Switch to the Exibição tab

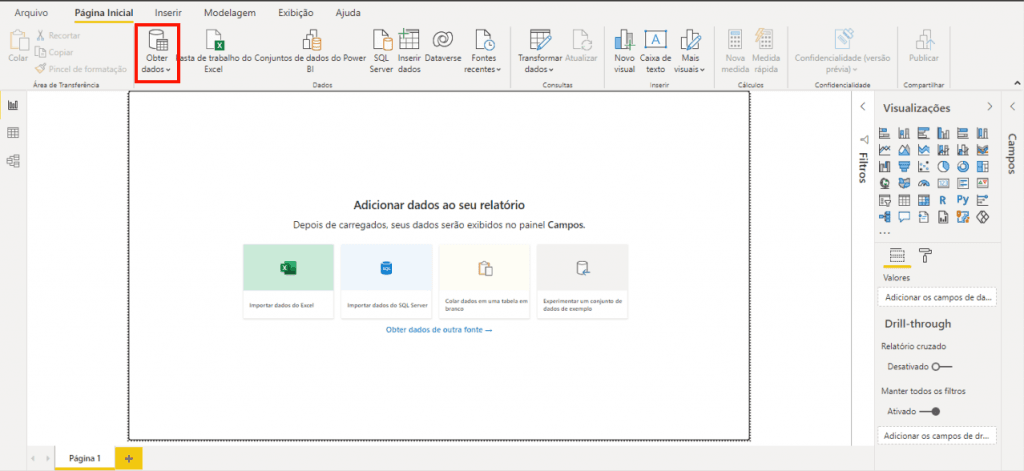point(294,13)
